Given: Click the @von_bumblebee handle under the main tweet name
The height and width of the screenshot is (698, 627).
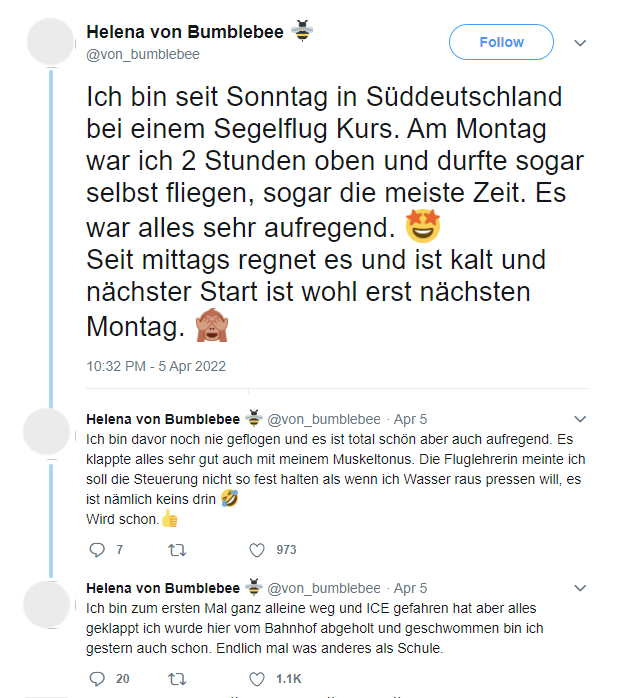Looking at the screenshot, I should coord(143,54).
